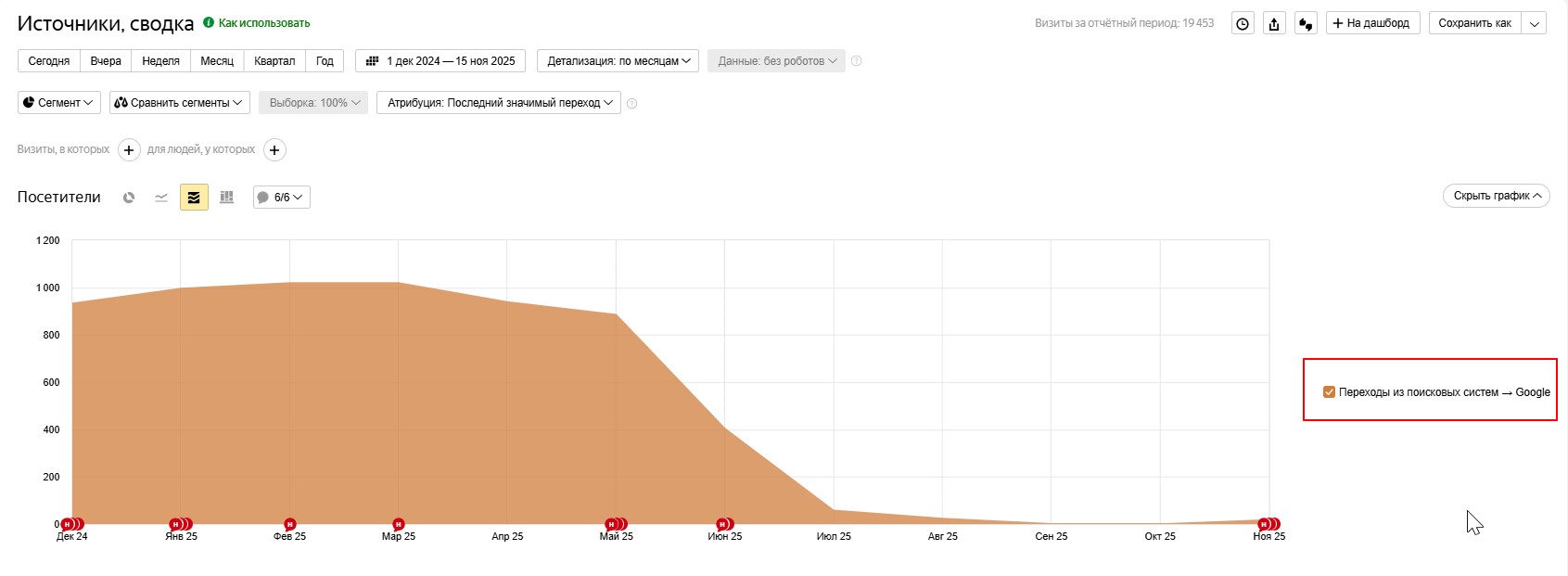Open the date range picker '1 дек 2024 — 15 ноя 2025'
This screenshot has height=576, width=1568.
point(440,61)
